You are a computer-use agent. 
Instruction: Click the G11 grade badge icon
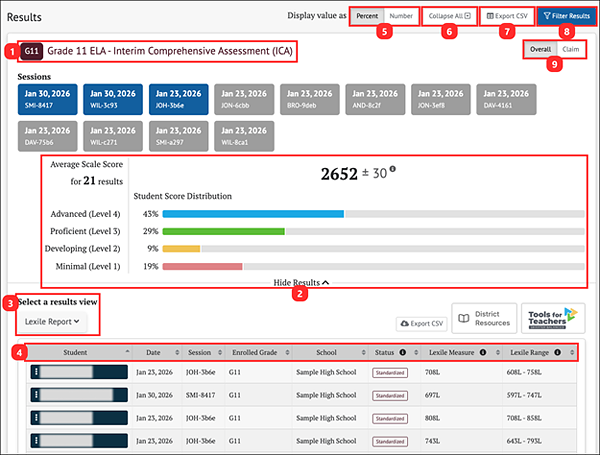(31, 51)
